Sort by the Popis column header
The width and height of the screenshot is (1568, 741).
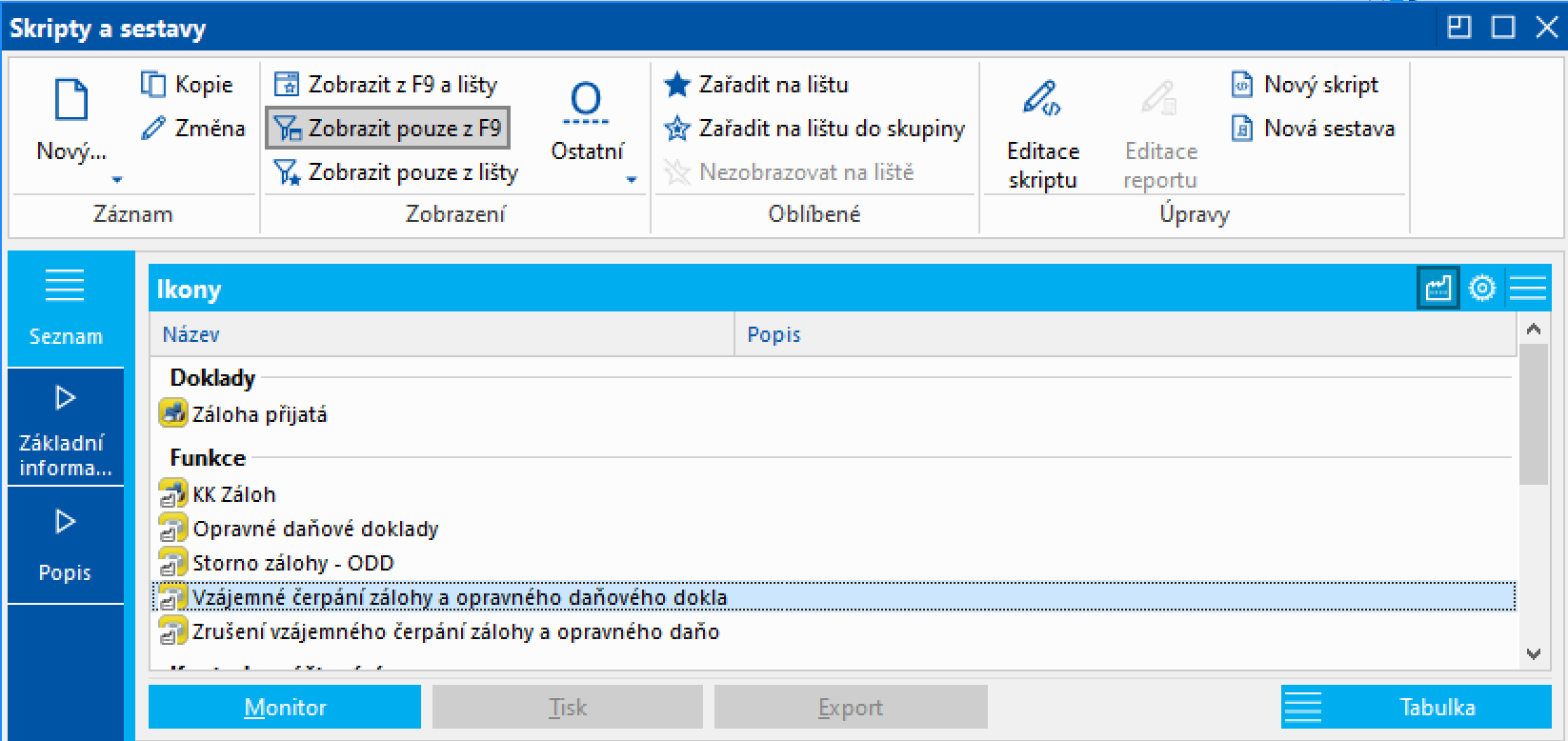pyautogui.click(x=1125, y=334)
